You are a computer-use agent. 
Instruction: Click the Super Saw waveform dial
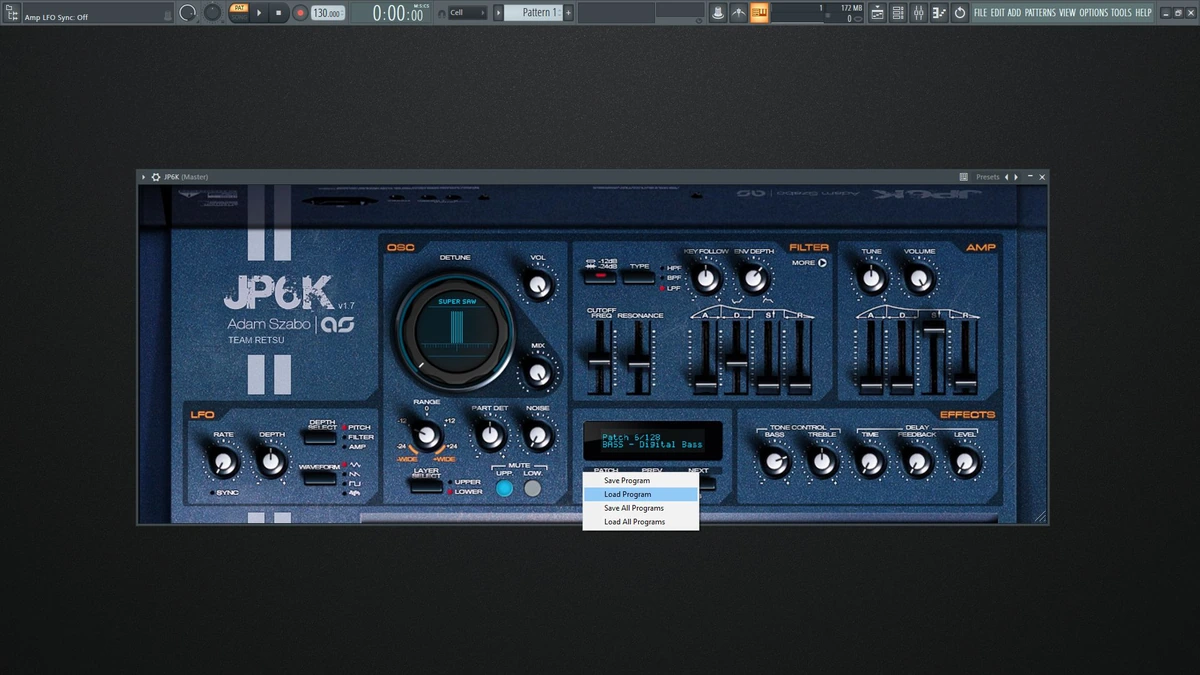coord(454,331)
